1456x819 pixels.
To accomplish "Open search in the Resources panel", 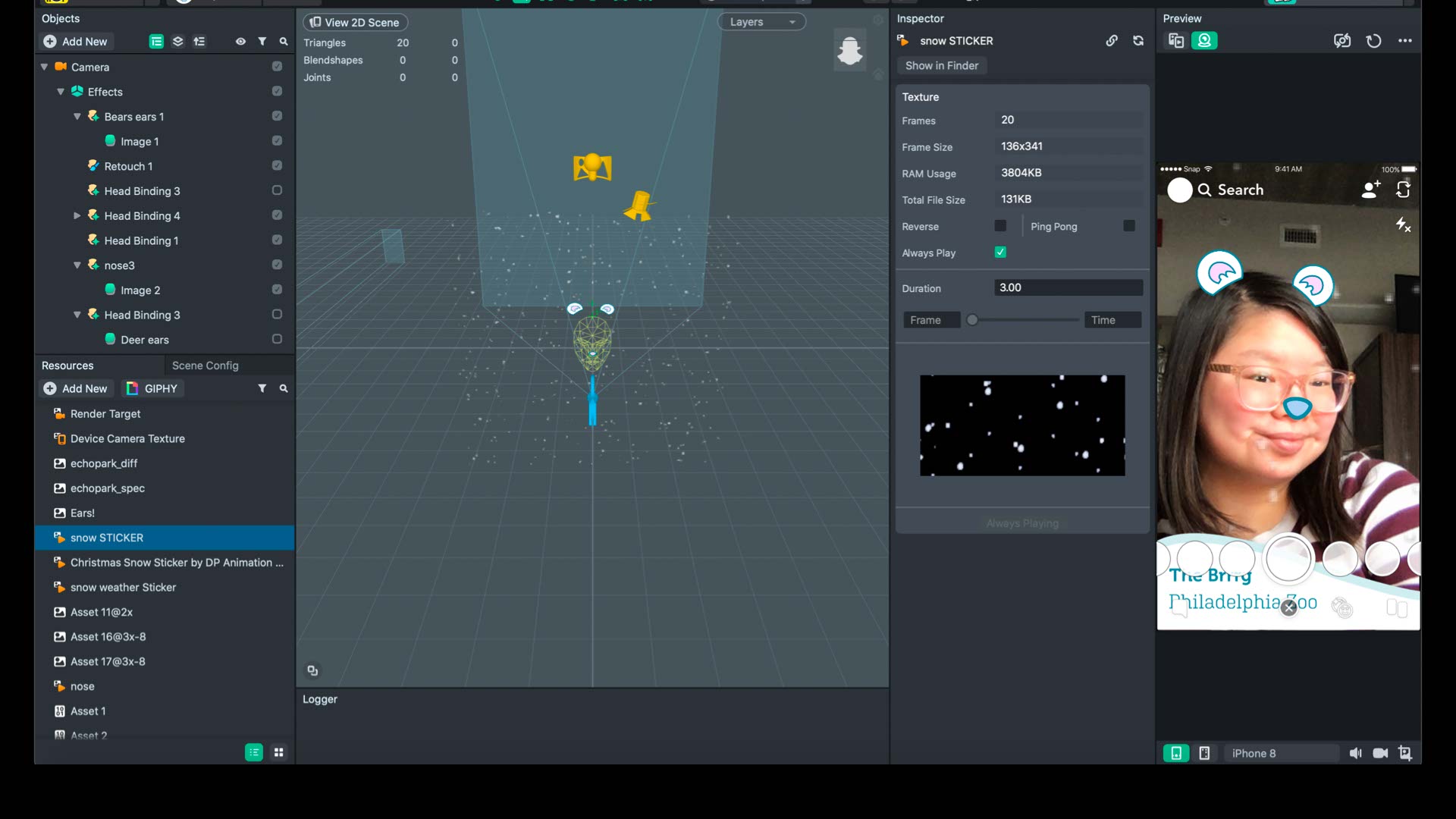I will coord(284,388).
